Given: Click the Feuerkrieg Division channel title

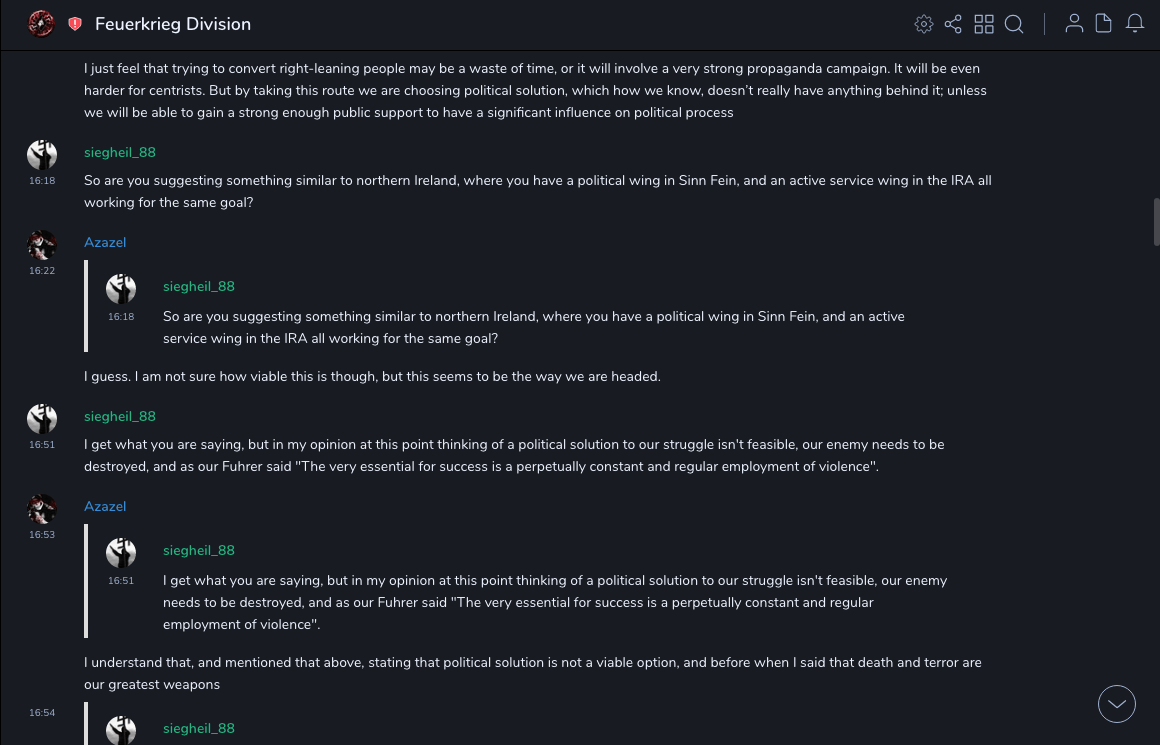Looking at the screenshot, I should point(173,24).
